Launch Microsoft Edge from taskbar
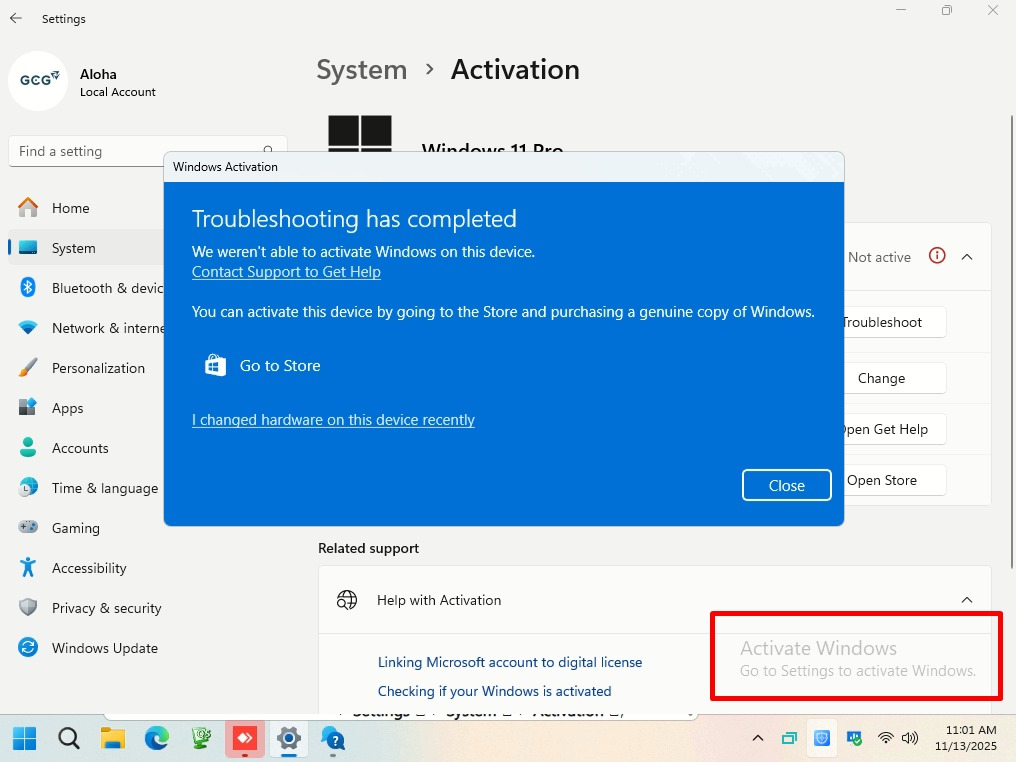The width and height of the screenshot is (1016, 762). (157, 739)
